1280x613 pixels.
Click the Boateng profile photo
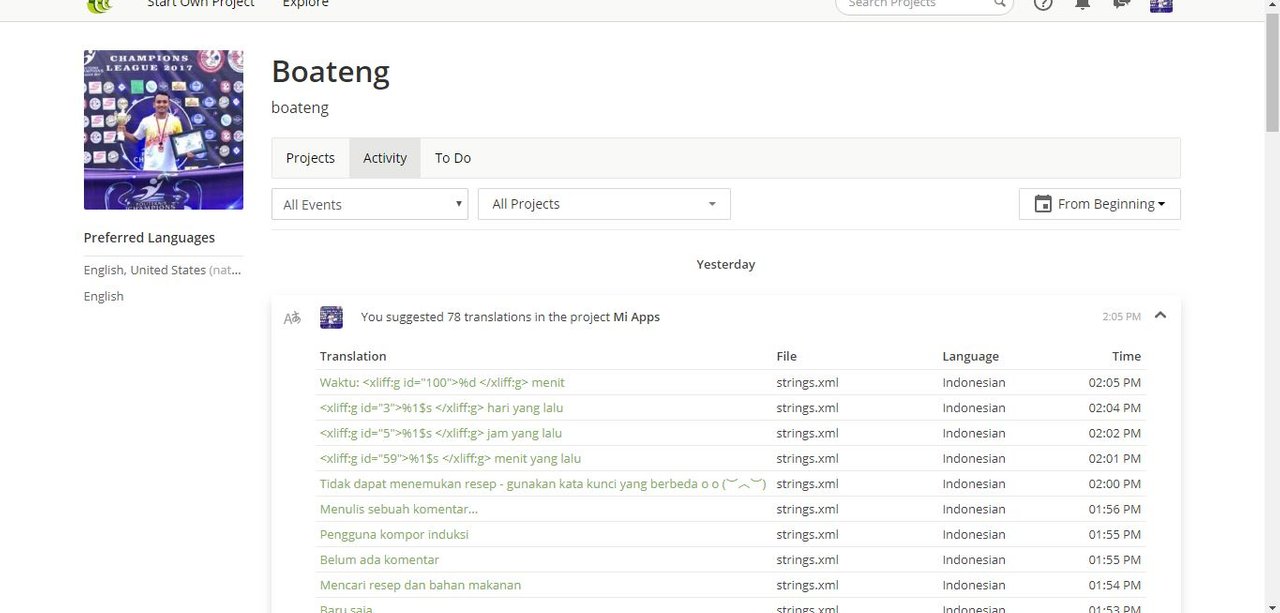(x=163, y=130)
